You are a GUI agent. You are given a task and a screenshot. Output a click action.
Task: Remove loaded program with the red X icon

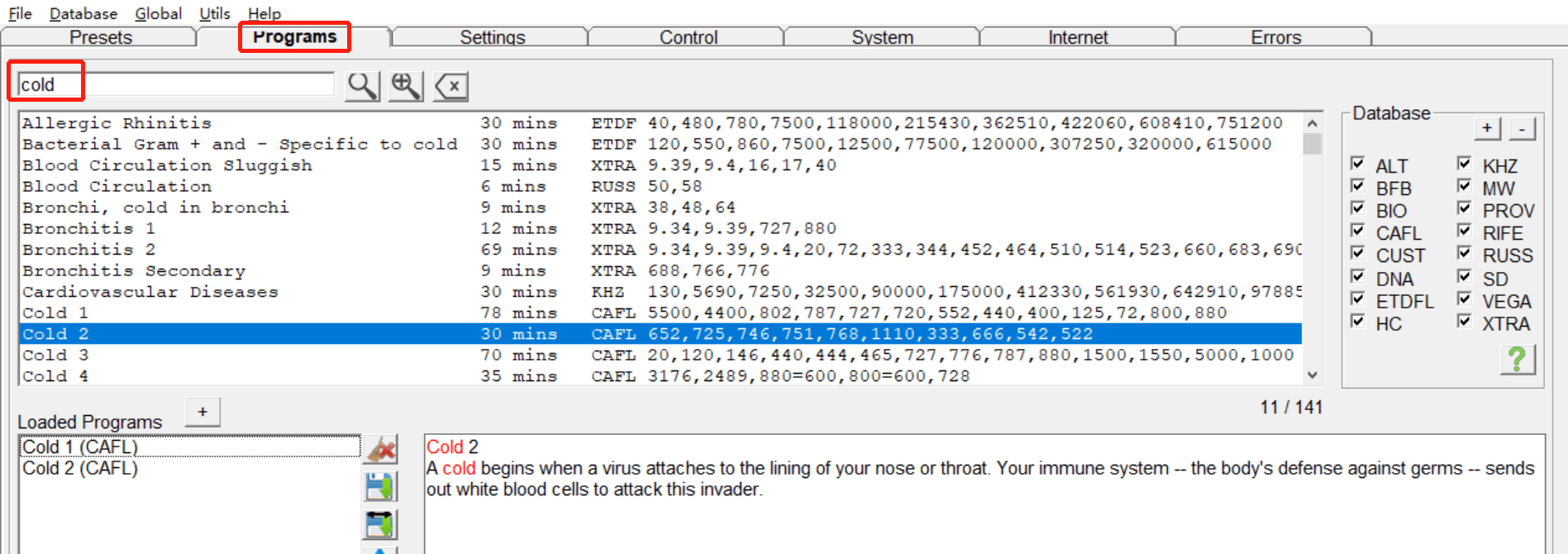pyautogui.click(x=380, y=449)
